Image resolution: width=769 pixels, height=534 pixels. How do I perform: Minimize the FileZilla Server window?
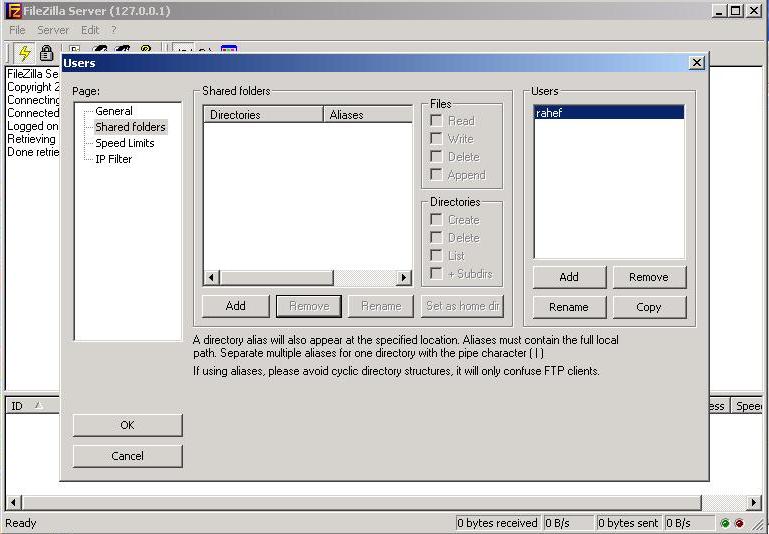719,11
